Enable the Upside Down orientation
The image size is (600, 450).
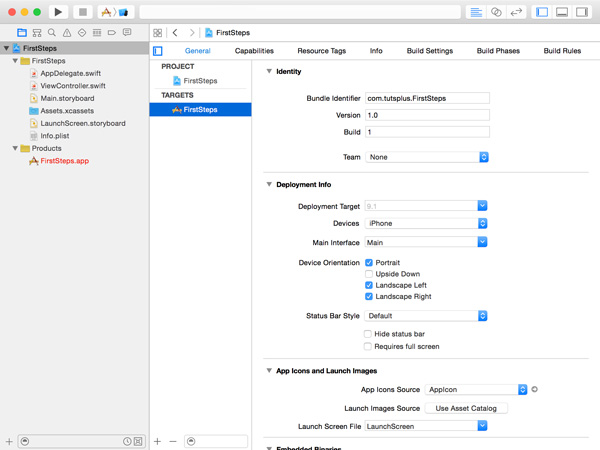click(369, 274)
